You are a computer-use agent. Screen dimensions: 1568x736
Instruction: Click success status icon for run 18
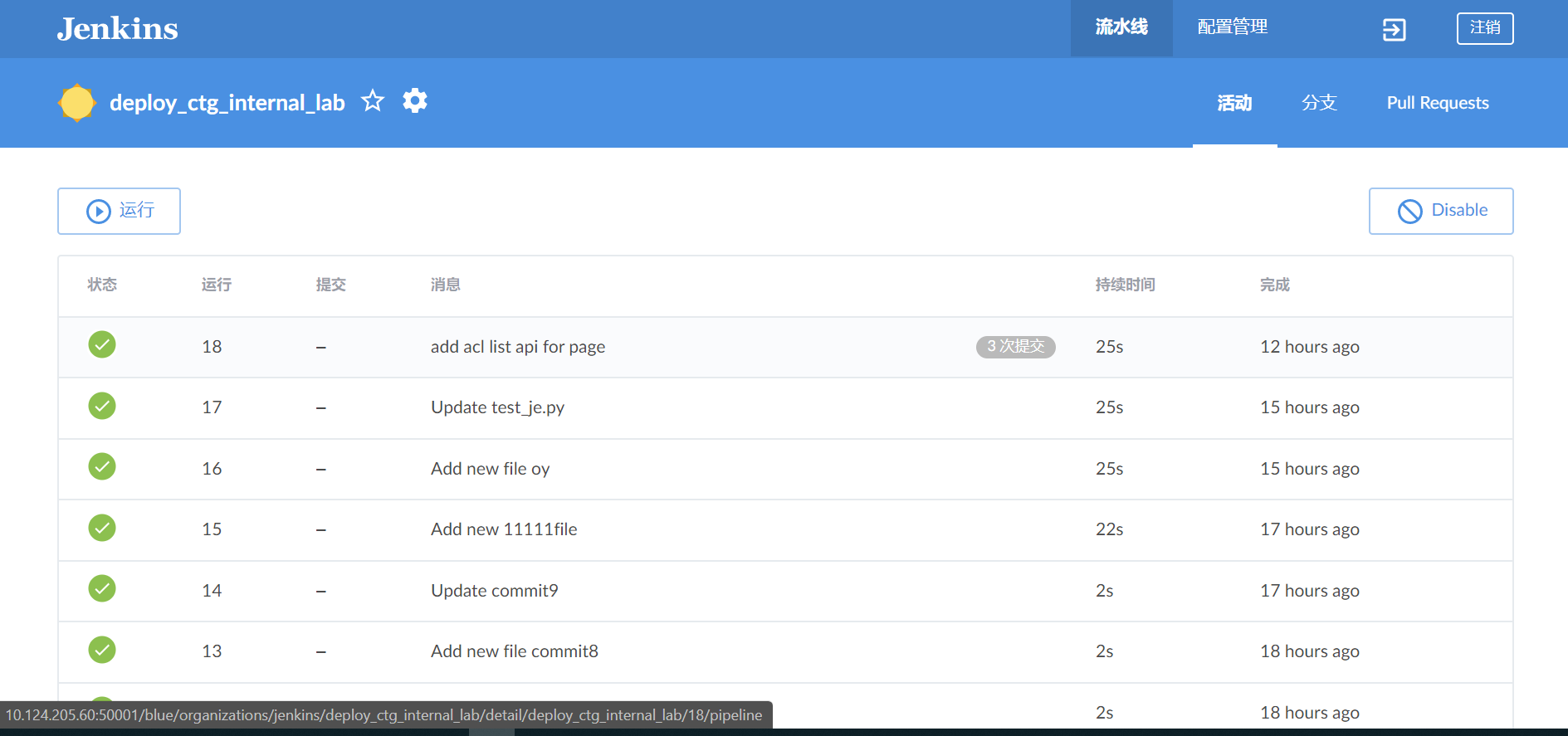point(102,344)
